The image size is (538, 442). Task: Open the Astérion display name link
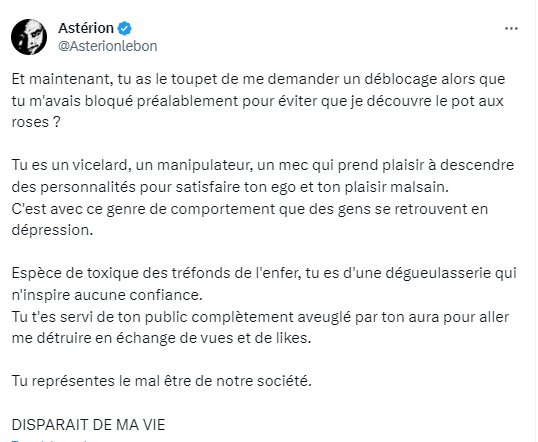(x=86, y=28)
